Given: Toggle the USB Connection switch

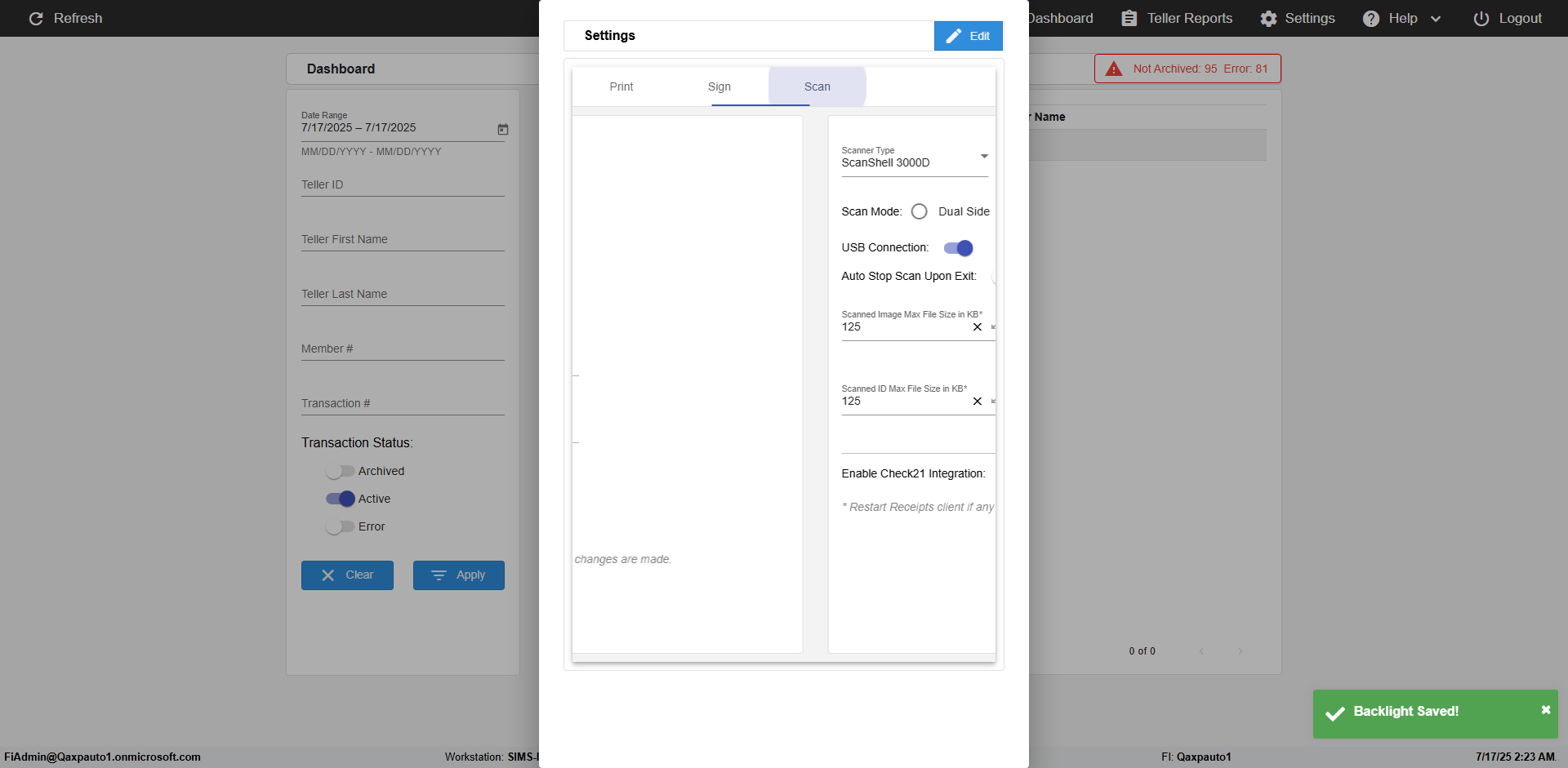Looking at the screenshot, I should pos(959,248).
